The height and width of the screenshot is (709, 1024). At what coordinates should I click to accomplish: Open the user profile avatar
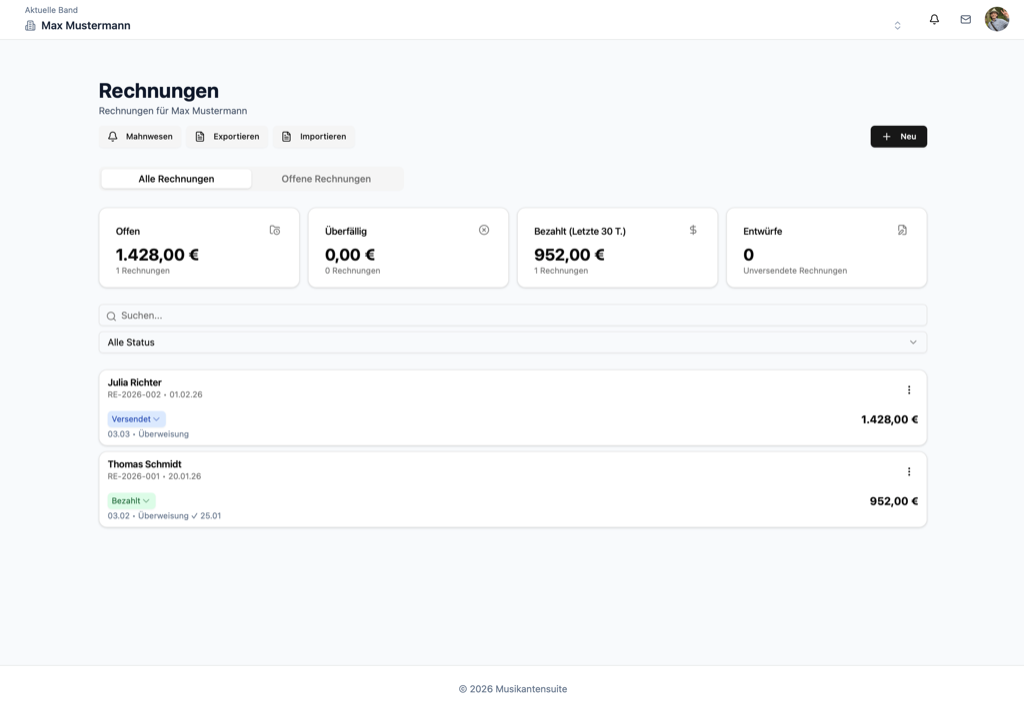(x=997, y=20)
